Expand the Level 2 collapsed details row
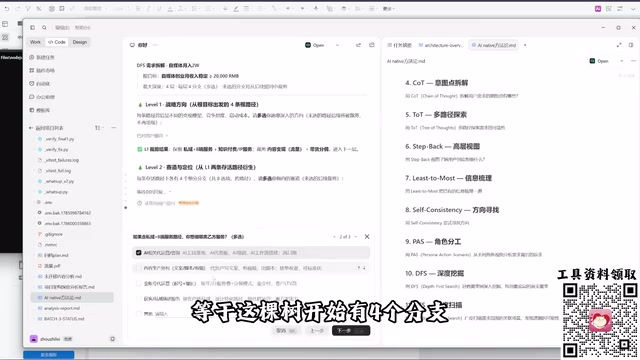The height and width of the screenshot is (360, 640). tap(154, 192)
